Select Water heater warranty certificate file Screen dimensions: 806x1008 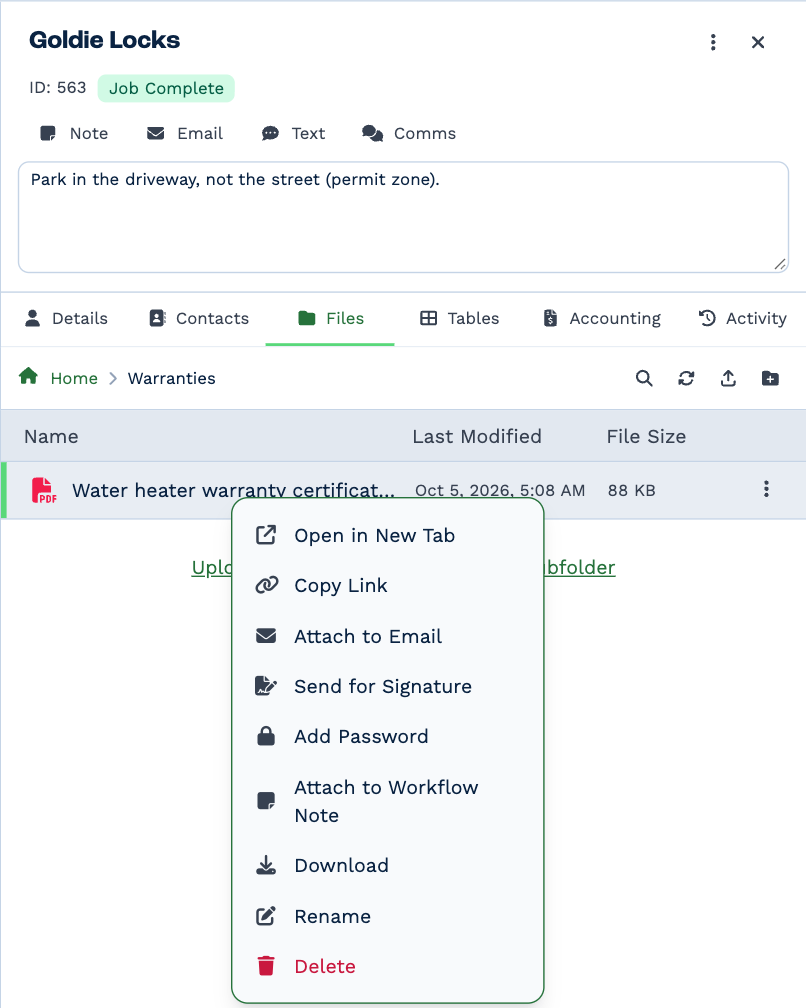pos(233,490)
